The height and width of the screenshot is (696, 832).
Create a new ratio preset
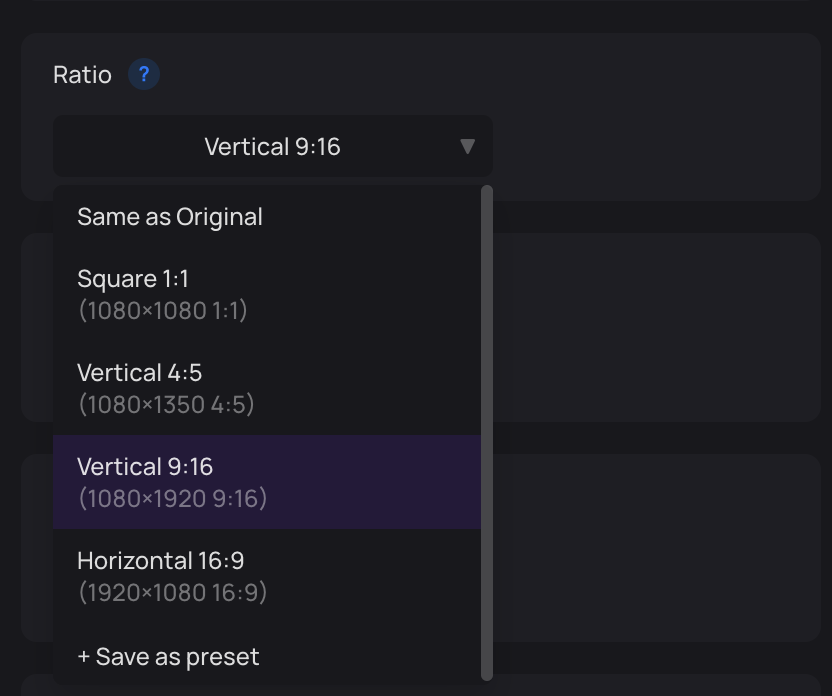click(167, 657)
